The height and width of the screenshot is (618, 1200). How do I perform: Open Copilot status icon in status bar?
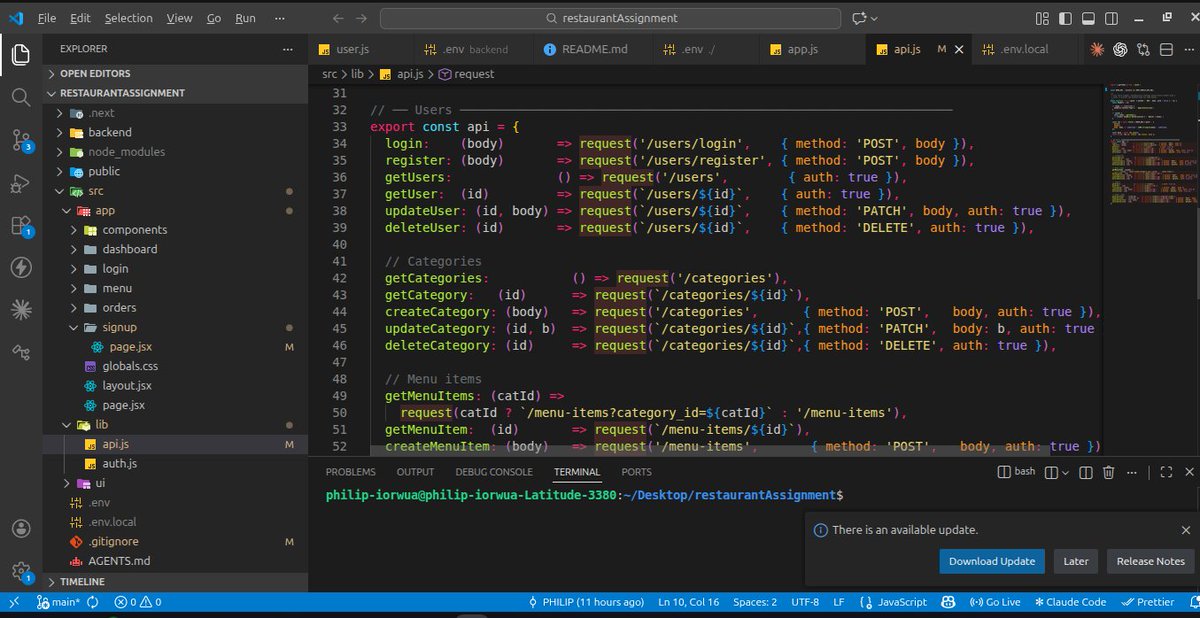click(949, 602)
